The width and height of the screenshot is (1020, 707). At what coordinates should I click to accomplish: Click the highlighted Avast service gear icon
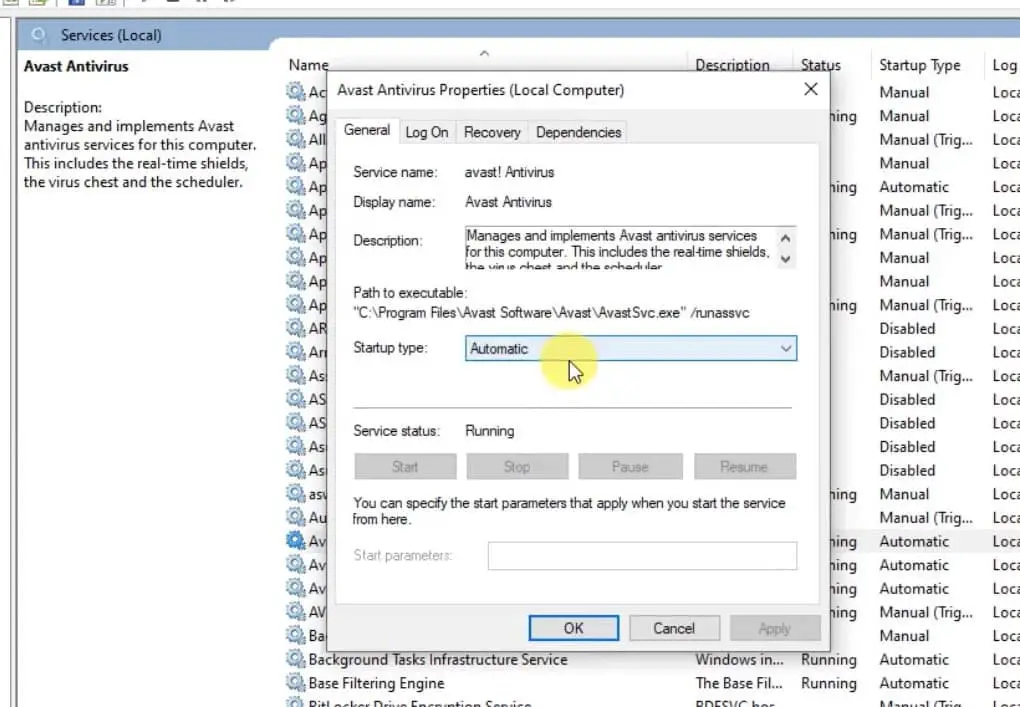[x=295, y=541]
